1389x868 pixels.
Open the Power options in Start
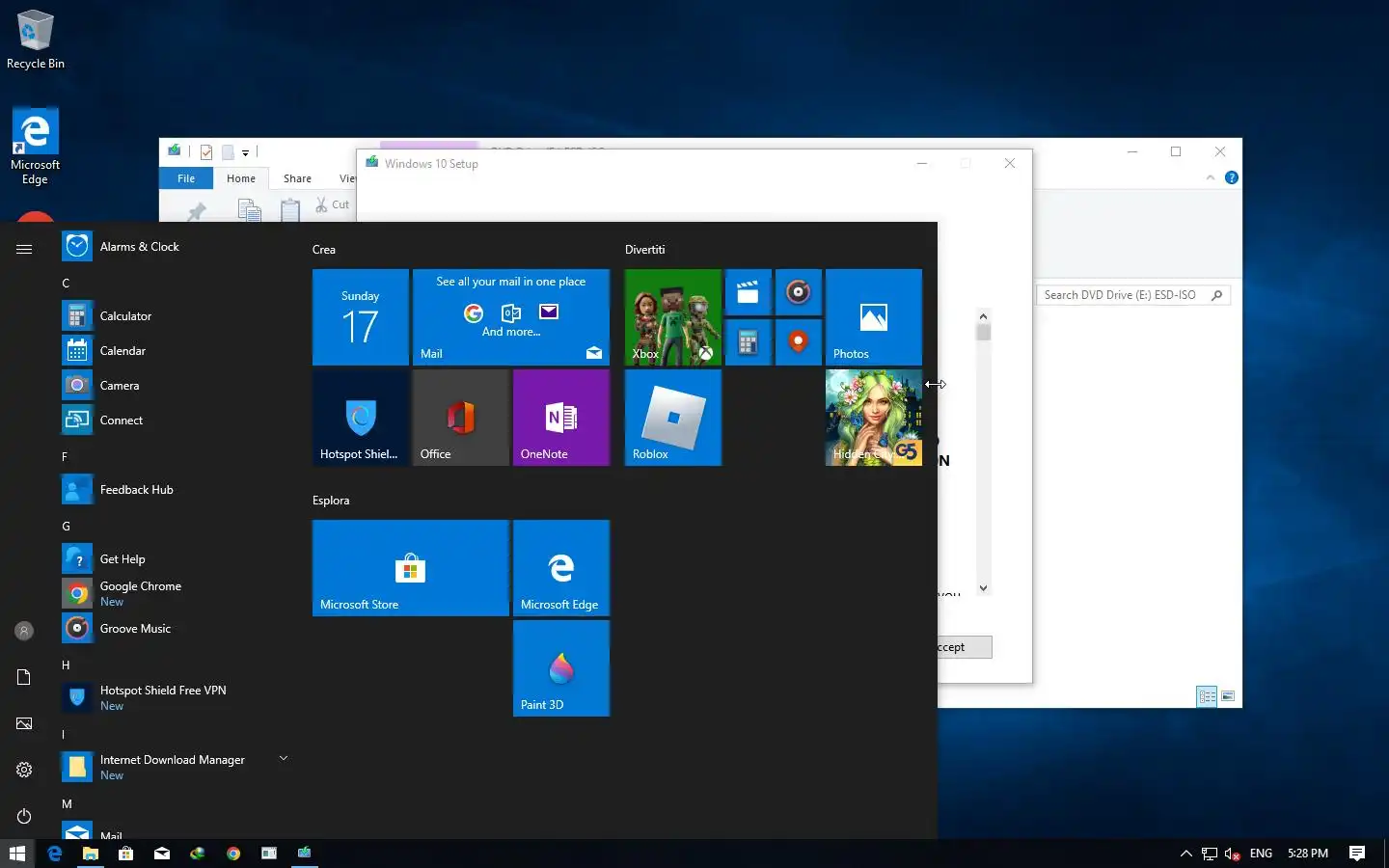24,816
